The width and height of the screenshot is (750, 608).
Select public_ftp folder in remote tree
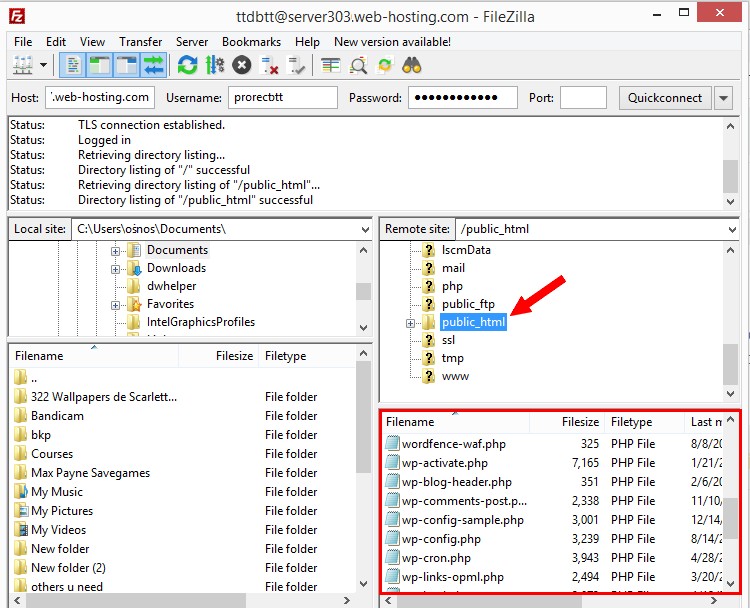[x=468, y=304]
